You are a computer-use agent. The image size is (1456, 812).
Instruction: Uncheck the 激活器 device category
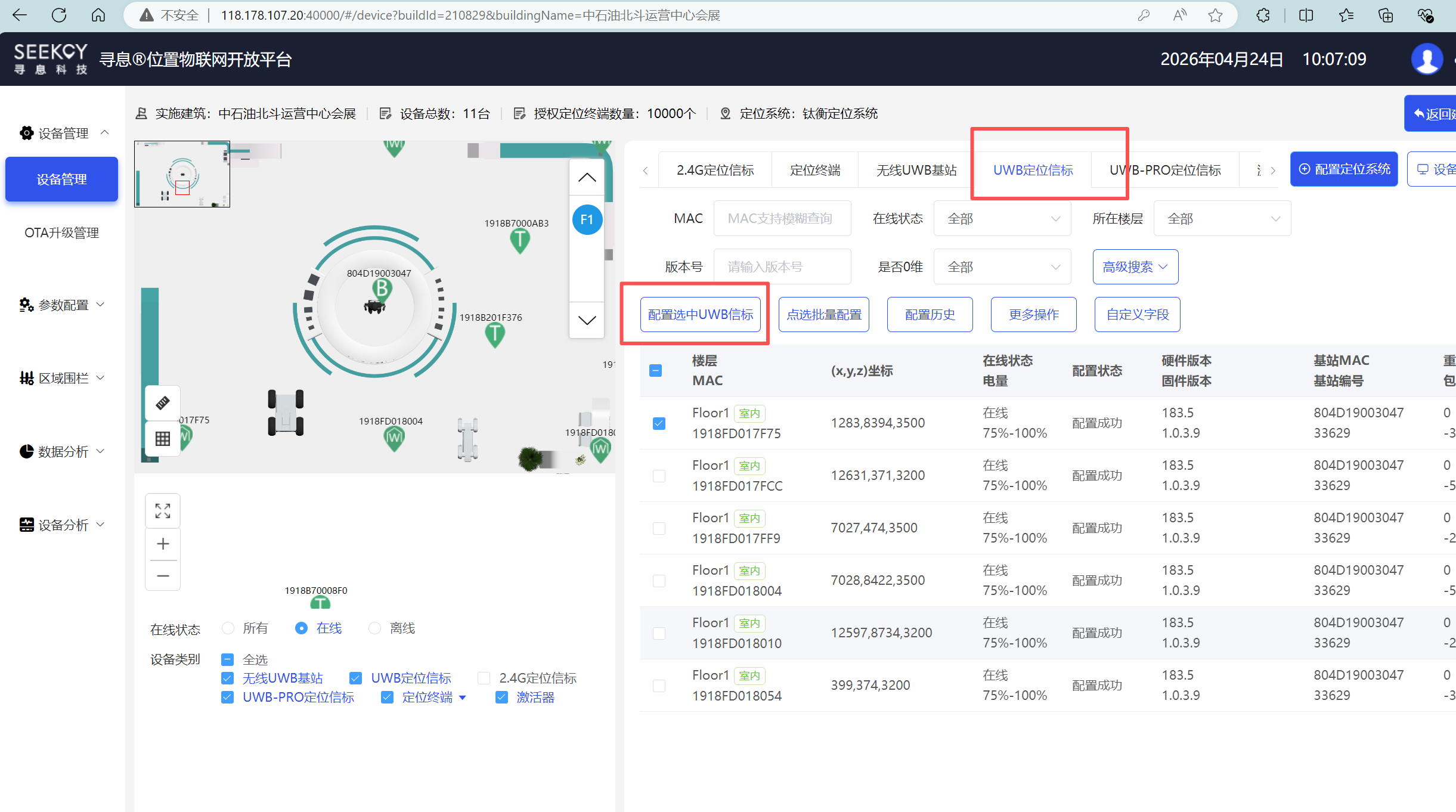point(501,698)
